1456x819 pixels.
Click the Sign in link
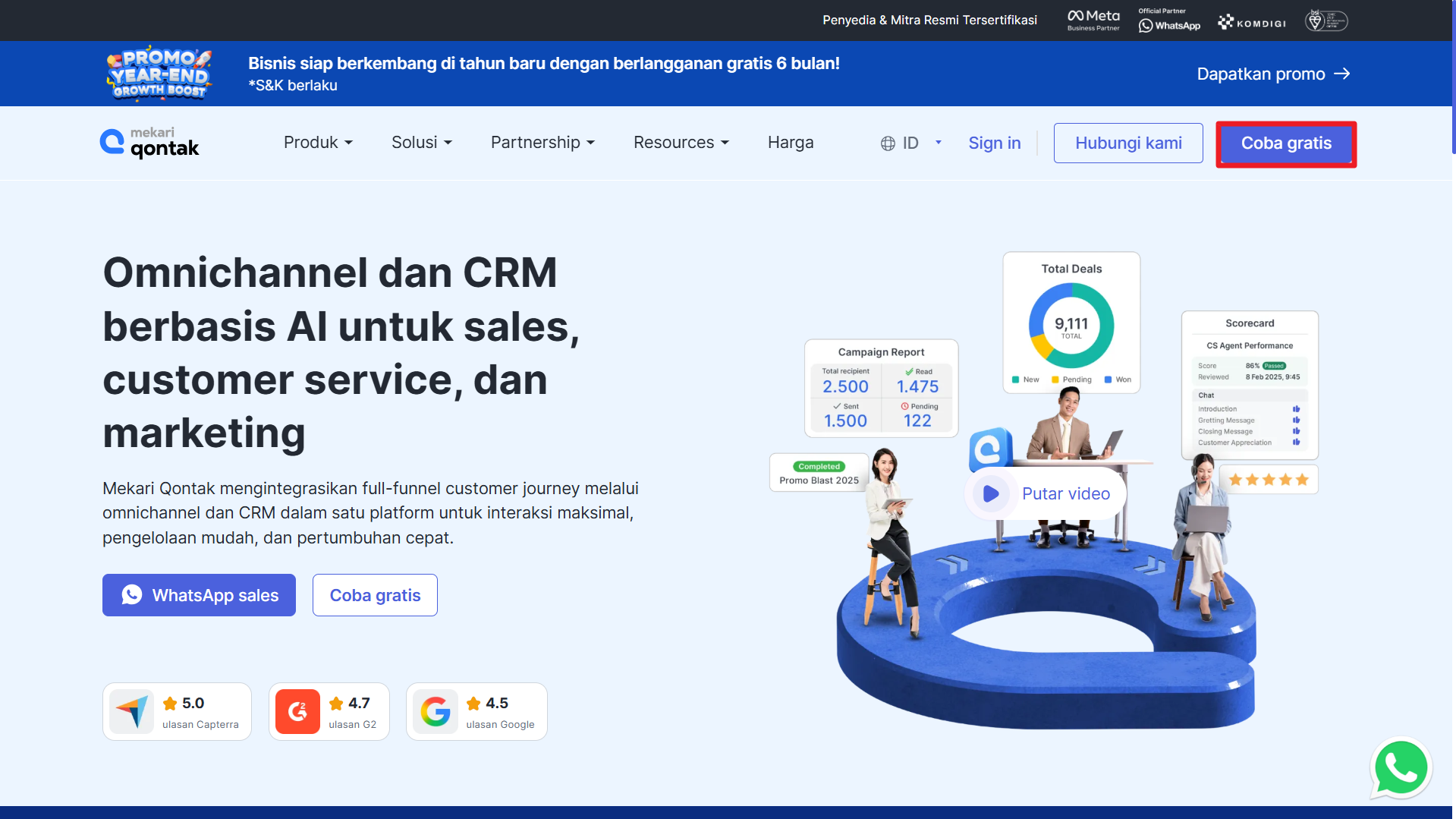(x=994, y=143)
